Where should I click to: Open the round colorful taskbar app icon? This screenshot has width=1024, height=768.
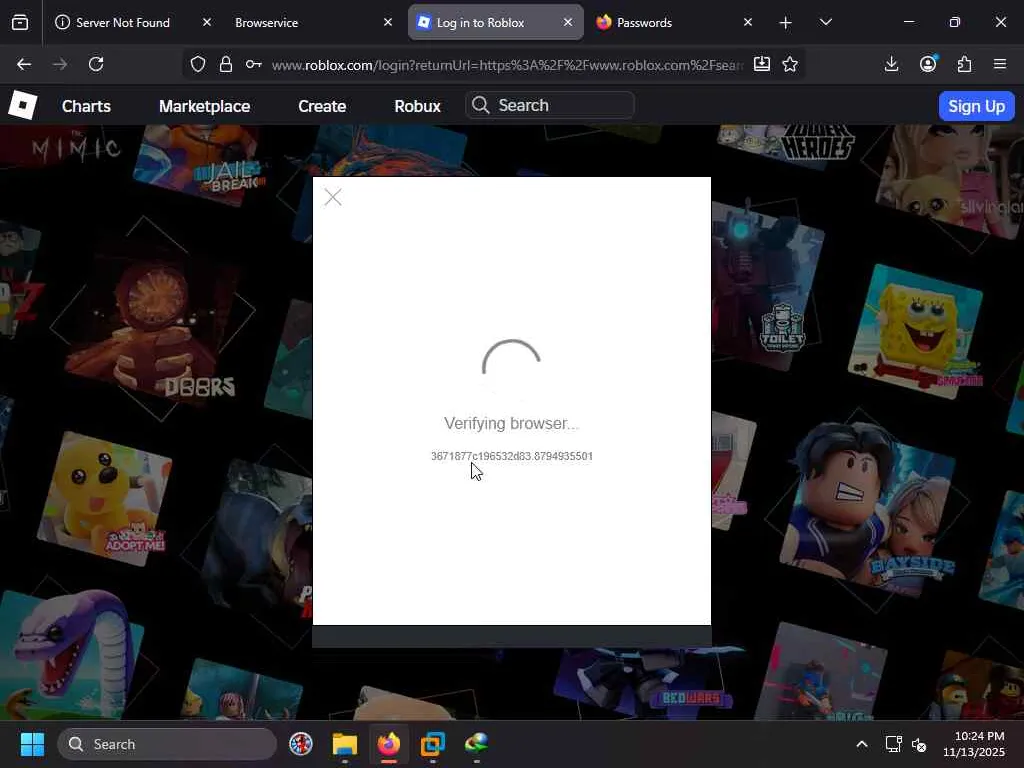[301, 744]
